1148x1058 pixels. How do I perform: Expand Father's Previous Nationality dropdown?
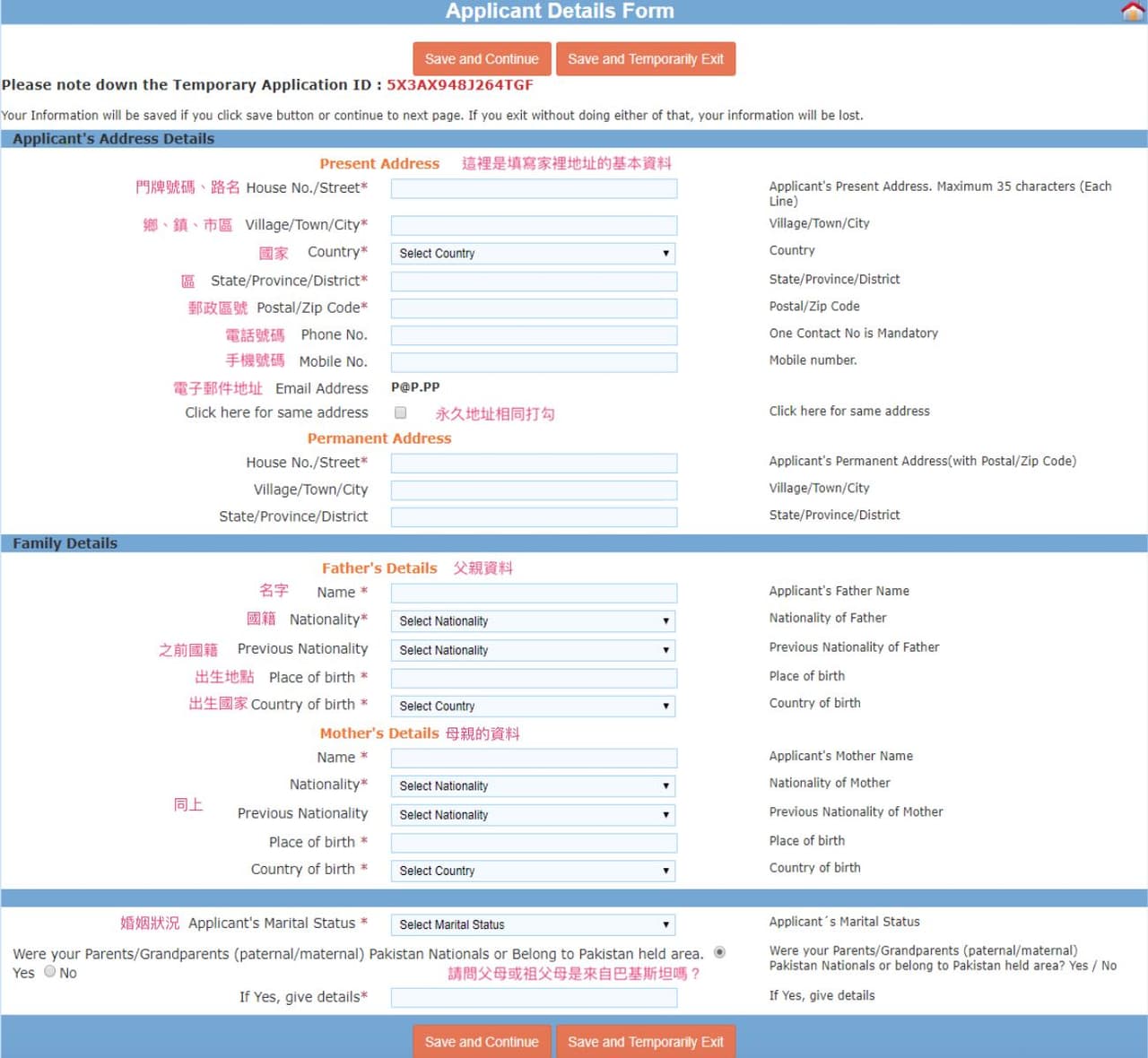click(533, 650)
